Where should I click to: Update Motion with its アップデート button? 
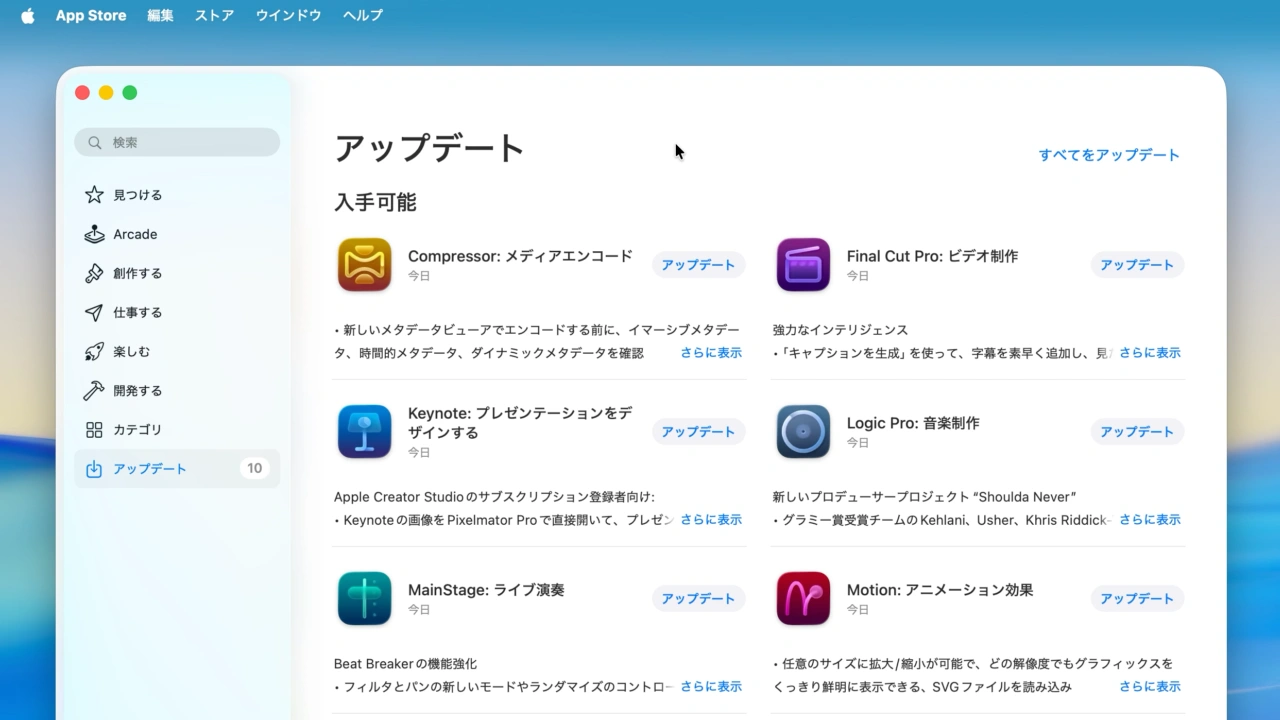[1137, 599]
